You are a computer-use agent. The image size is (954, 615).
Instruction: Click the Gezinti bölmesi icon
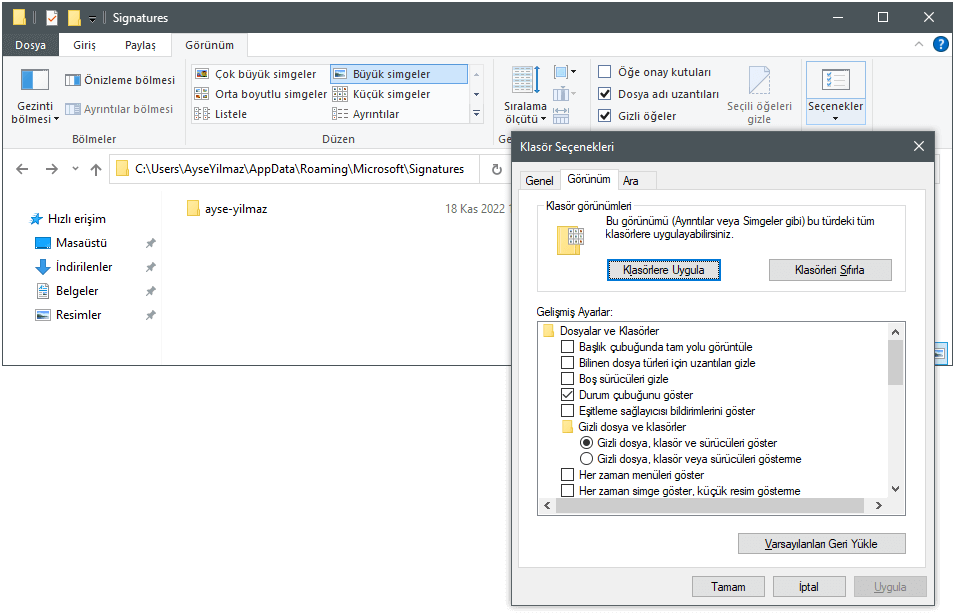click(35, 82)
